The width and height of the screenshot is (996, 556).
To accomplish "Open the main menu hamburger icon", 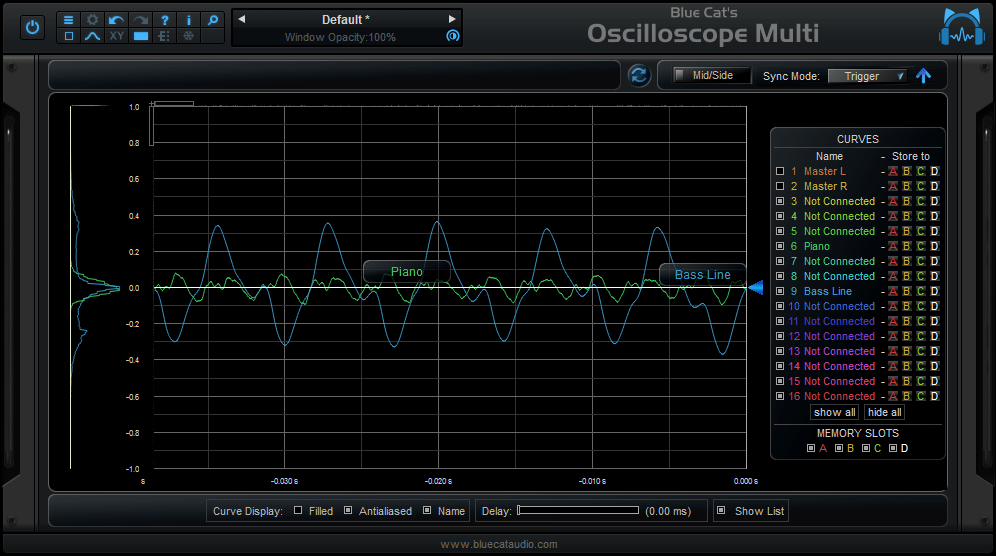I will tap(69, 20).
